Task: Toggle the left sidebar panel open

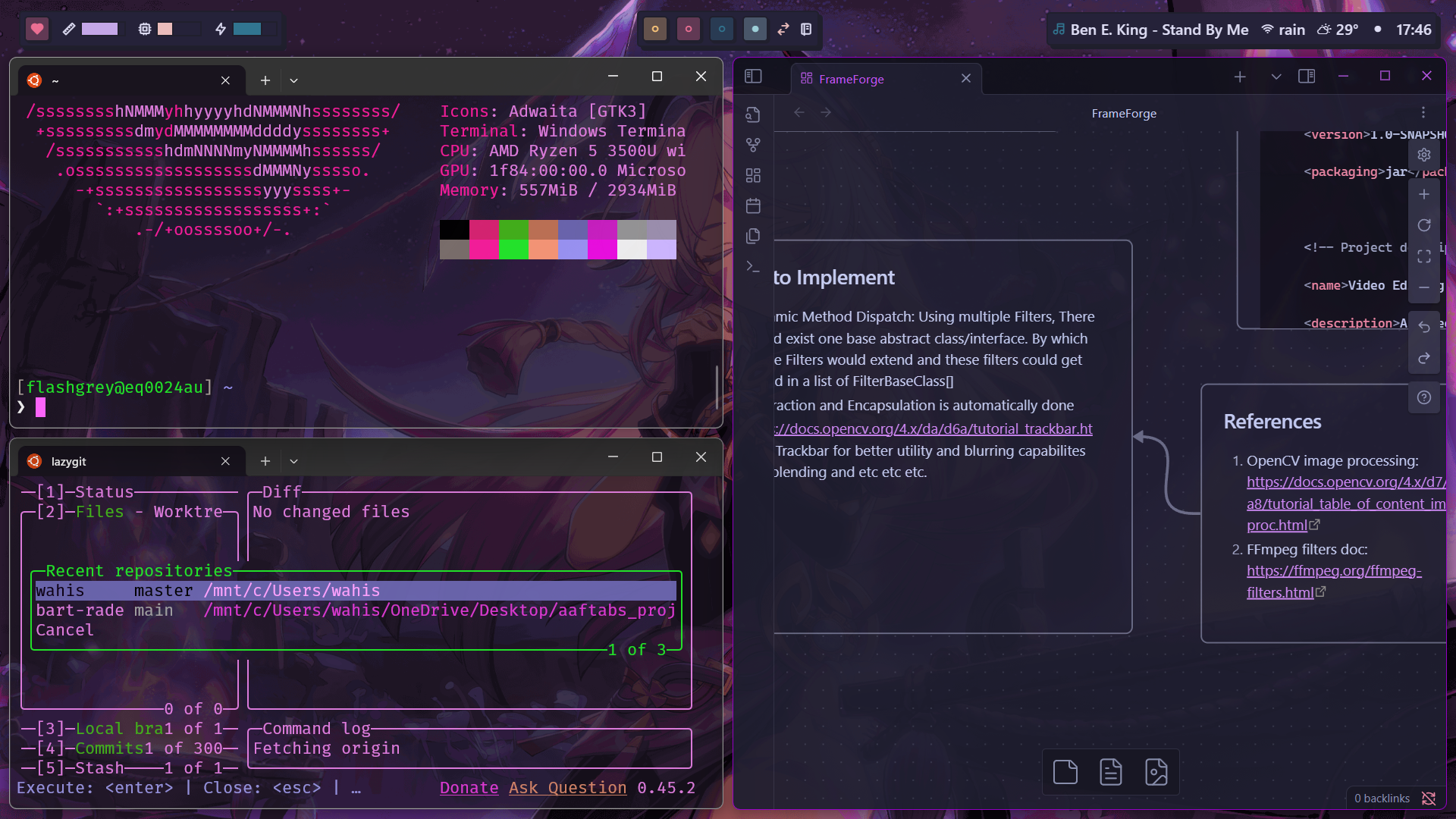Action: (754, 76)
